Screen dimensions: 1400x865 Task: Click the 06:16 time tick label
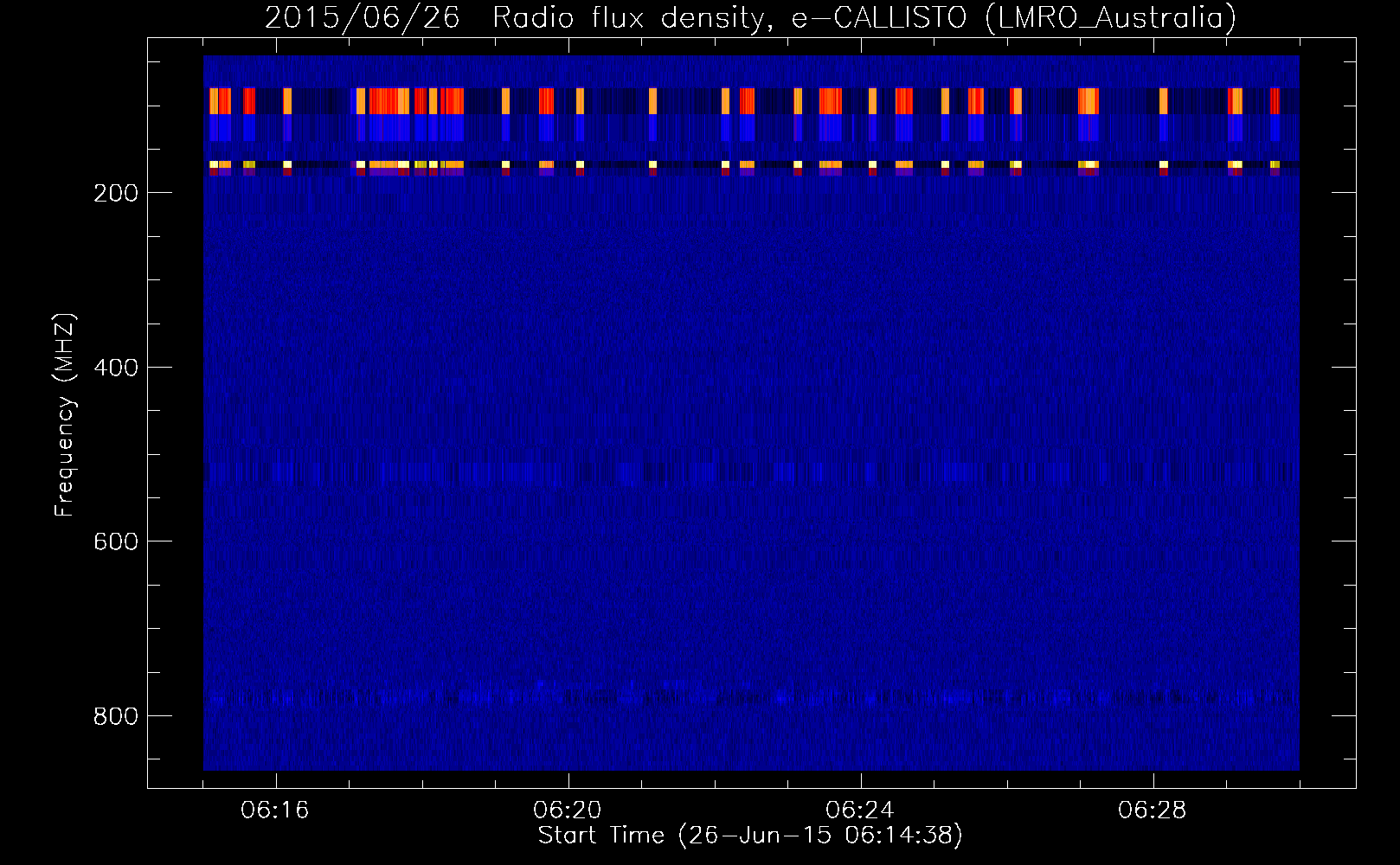coord(275,811)
